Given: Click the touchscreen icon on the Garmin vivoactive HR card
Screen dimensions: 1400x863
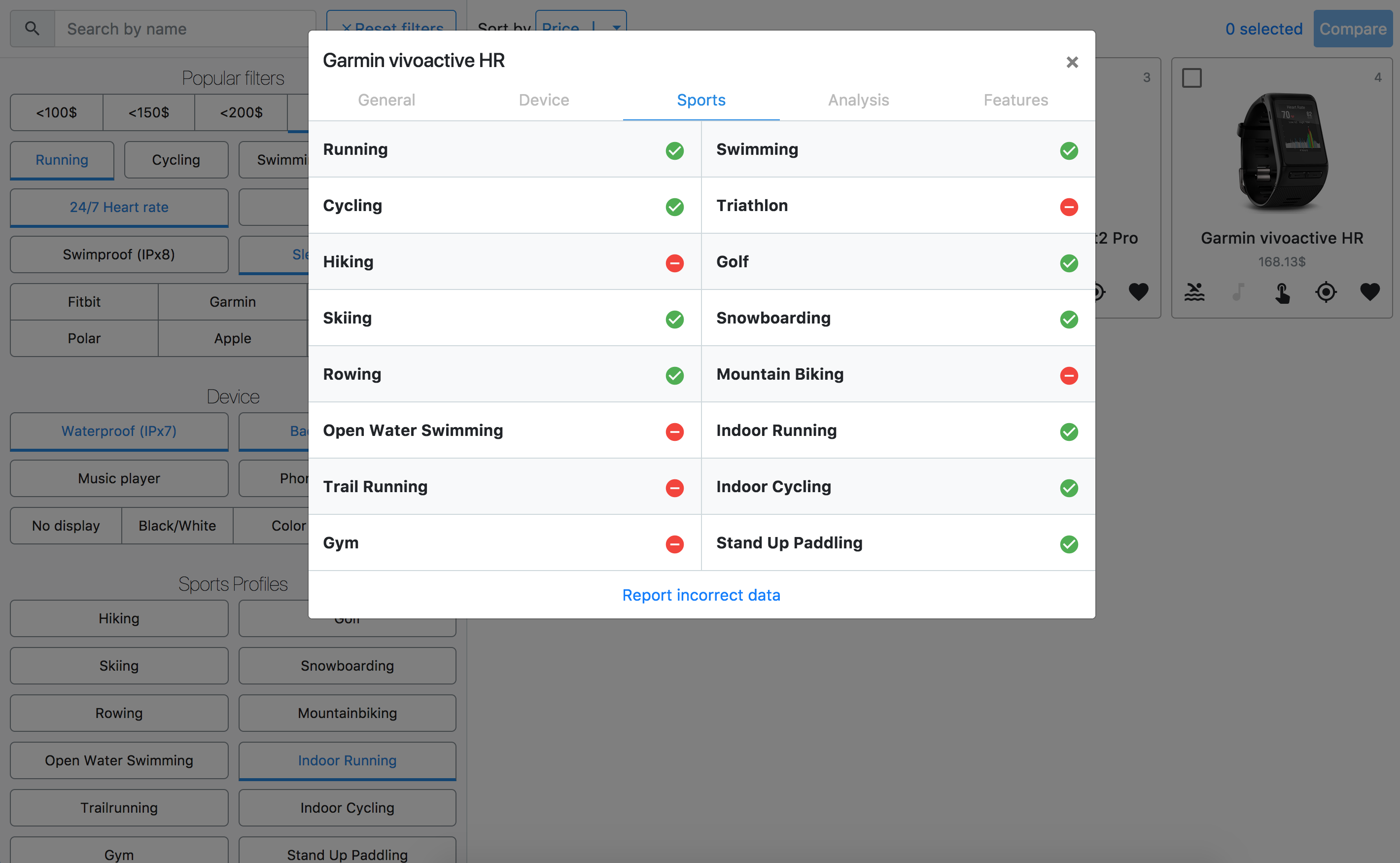Looking at the screenshot, I should pos(1283,292).
